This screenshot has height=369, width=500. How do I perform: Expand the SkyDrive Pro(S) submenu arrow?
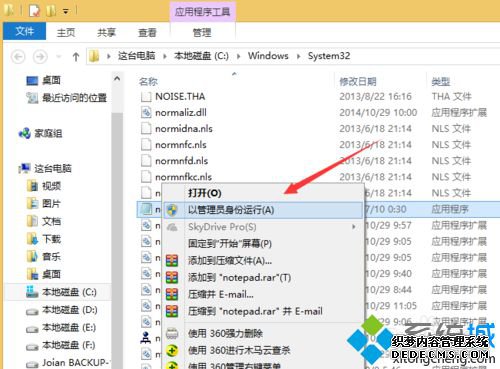(354, 227)
